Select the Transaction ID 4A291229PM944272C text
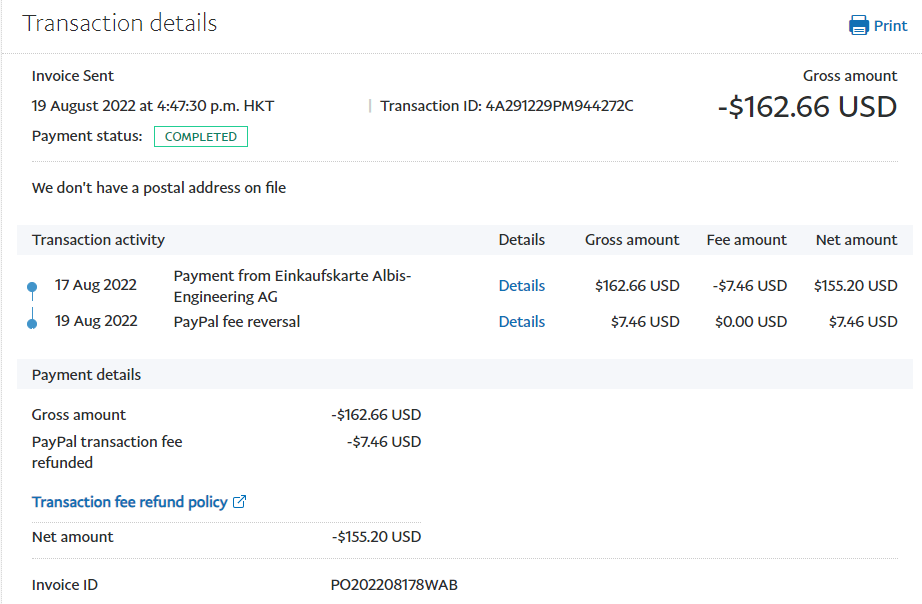The width and height of the screenshot is (922, 604). pyautogui.click(x=559, y=106)
